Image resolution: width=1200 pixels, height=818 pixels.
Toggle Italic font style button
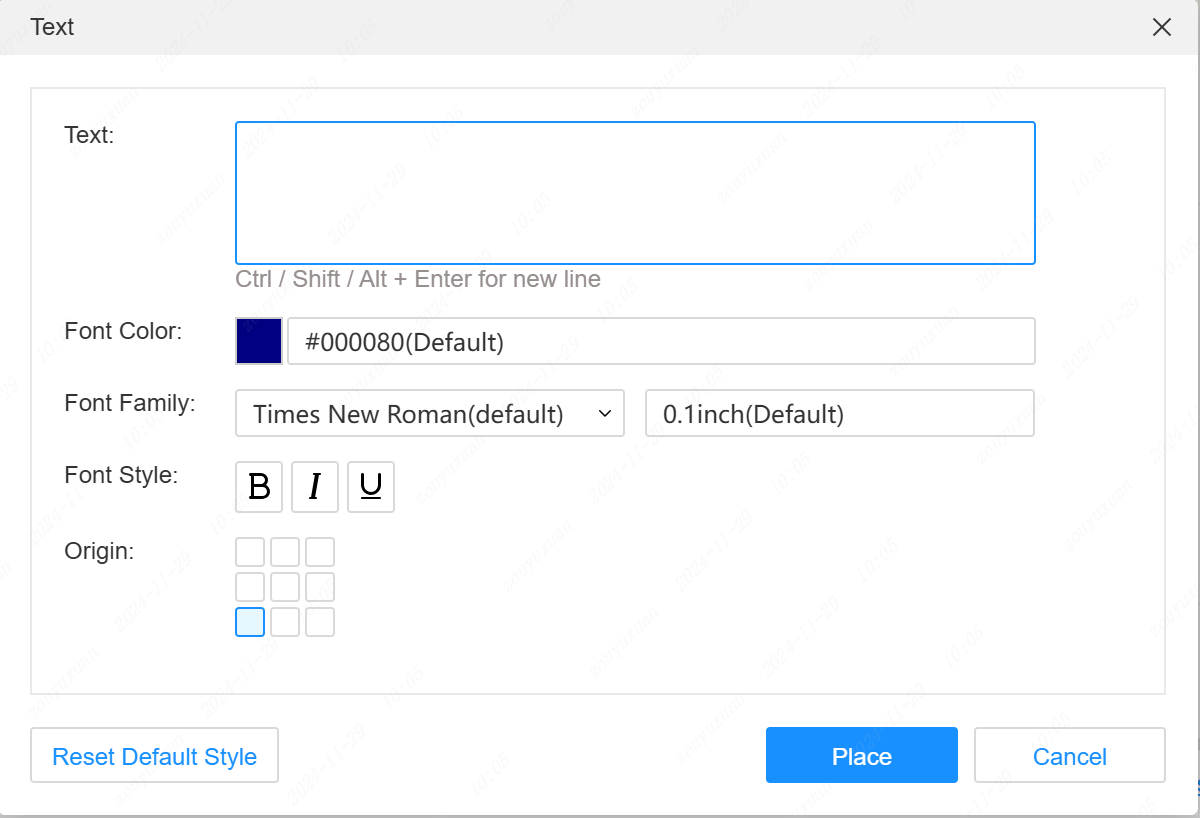click(x=315, y=487)
